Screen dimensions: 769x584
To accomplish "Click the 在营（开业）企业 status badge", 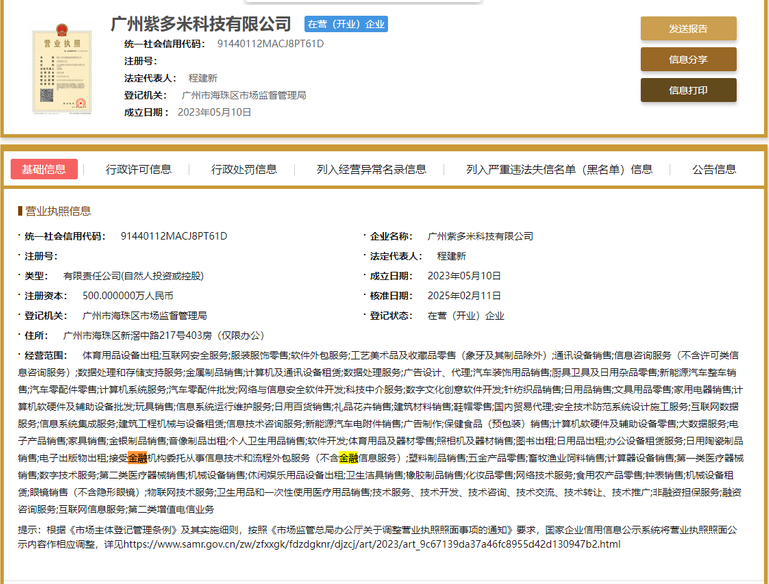I will click(x=346, y=24).
